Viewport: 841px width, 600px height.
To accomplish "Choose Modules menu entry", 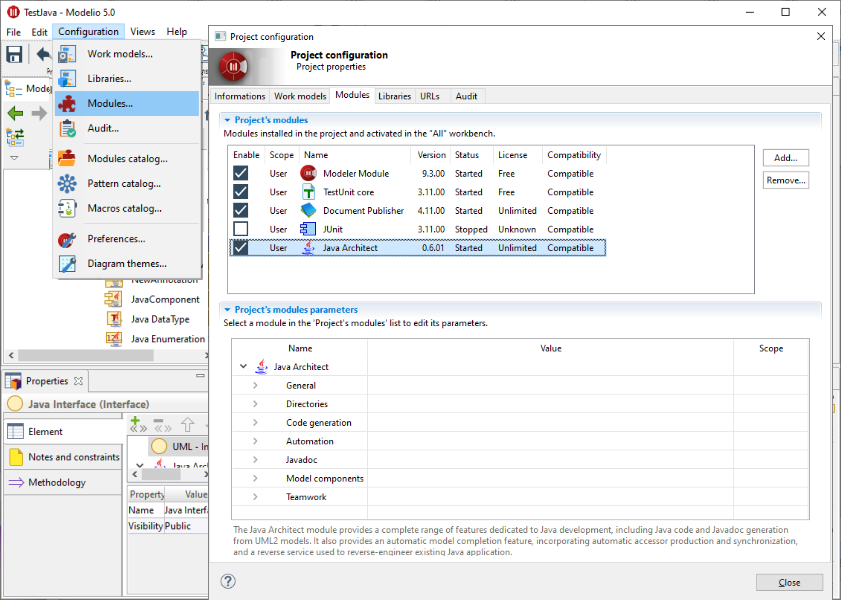I will coord(127,103).
